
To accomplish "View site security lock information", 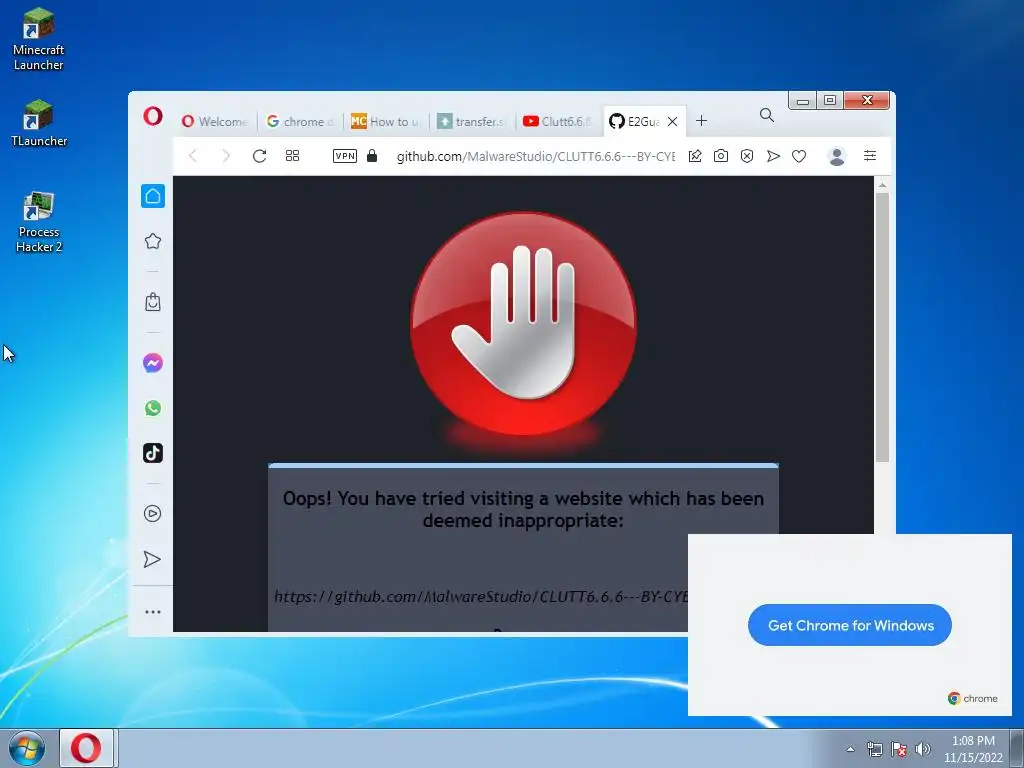I will [372, 155].
